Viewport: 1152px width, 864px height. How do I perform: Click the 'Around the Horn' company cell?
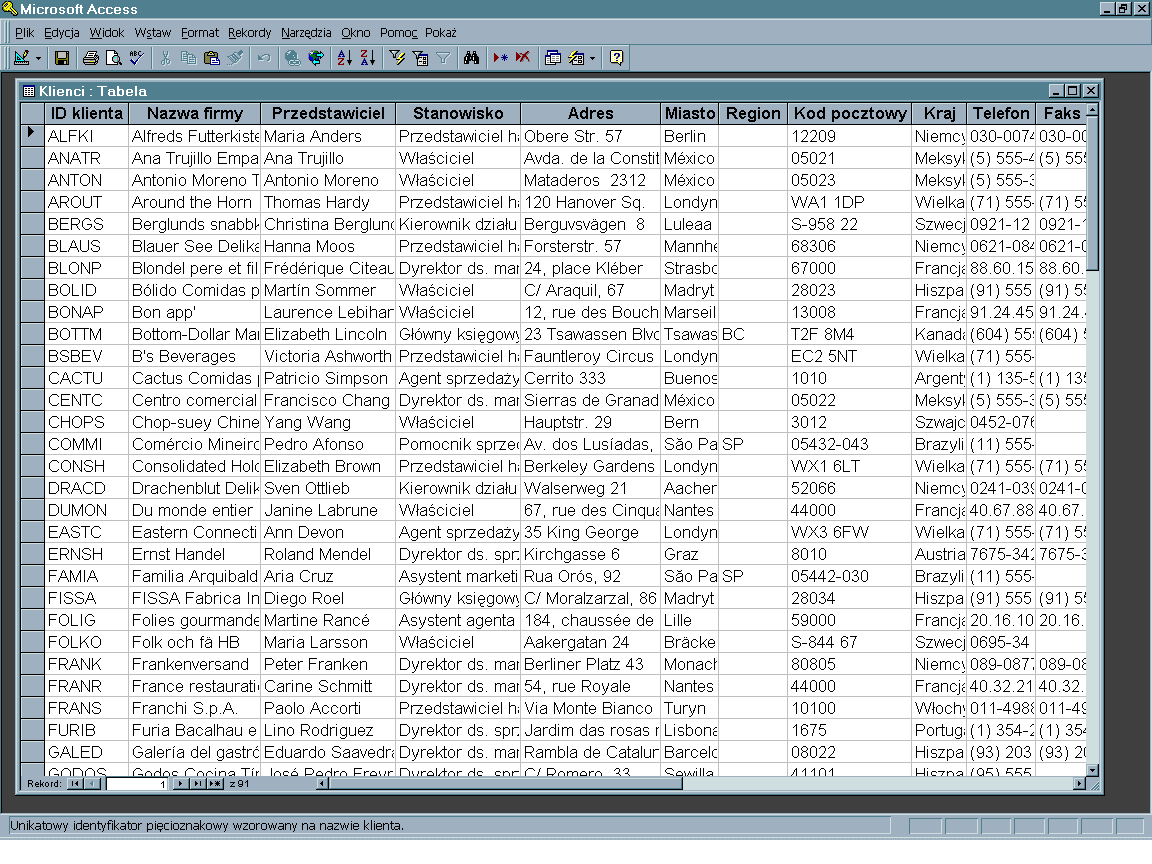pyautogui.click(x=195, y=202)
